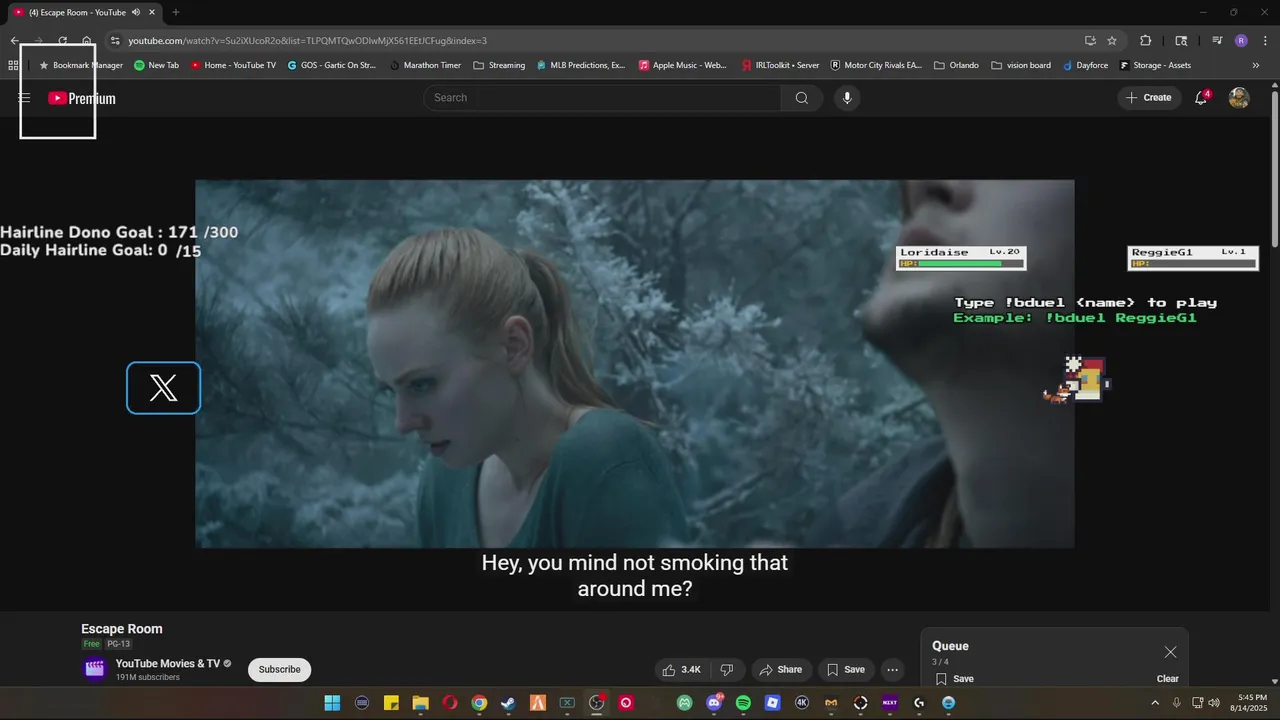The image size is (1280, 720).
Task: Click the browser address bar URL
Action: 307,41
